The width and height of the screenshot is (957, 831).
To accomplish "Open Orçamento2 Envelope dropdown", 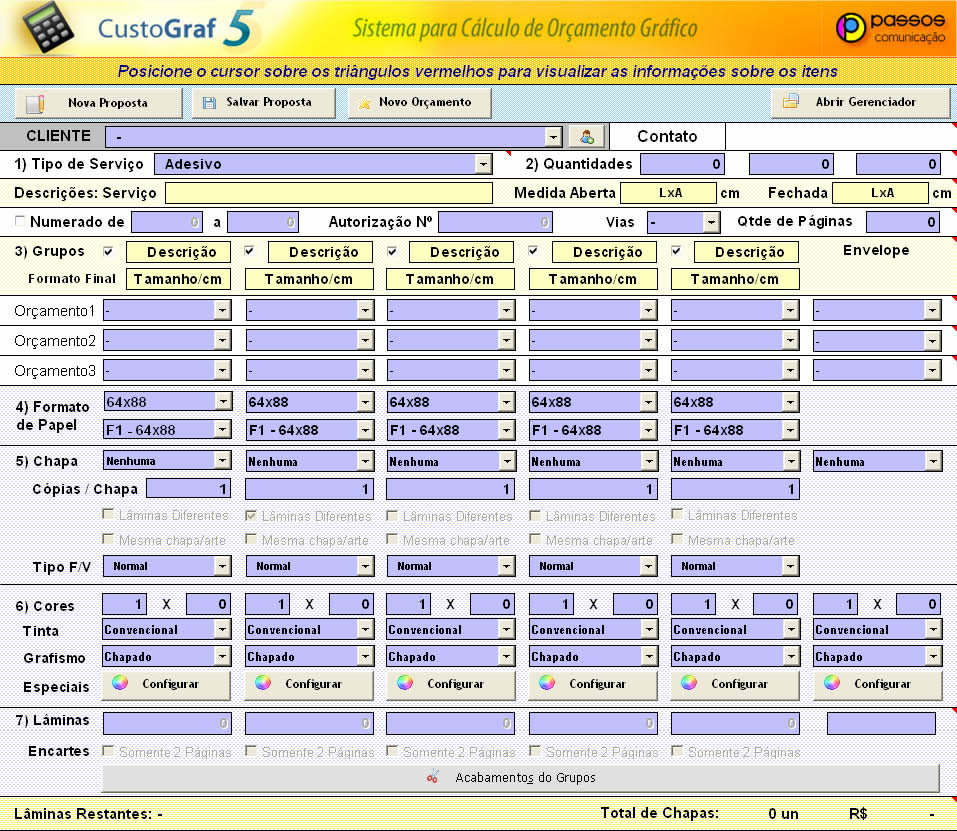I will pyautogui.click(x=932, y=340).
